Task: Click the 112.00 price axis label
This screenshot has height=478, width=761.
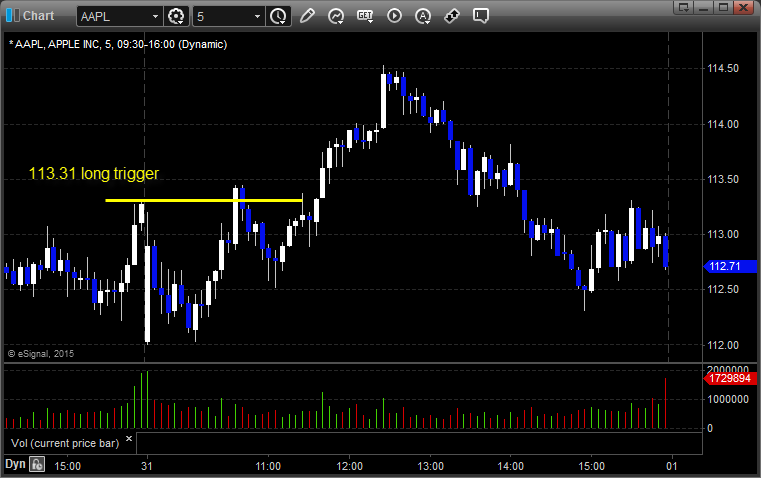Action: 723,346
